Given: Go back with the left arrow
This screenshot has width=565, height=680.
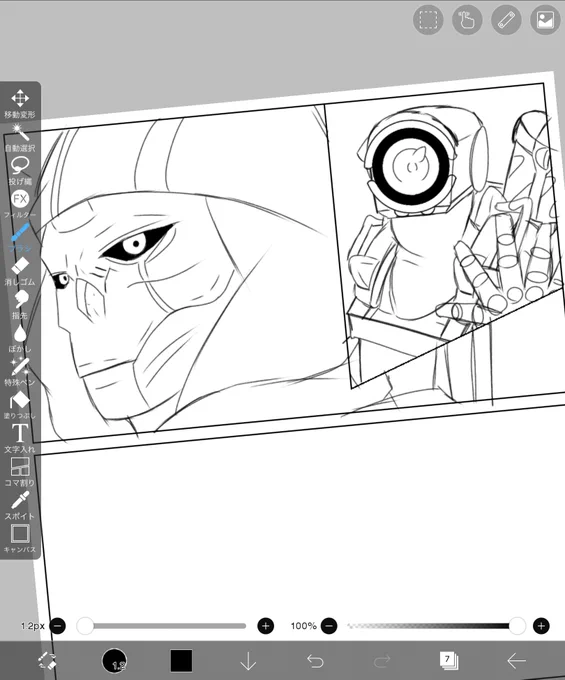Looking at the screenshot, I should (x=516, y=661).
